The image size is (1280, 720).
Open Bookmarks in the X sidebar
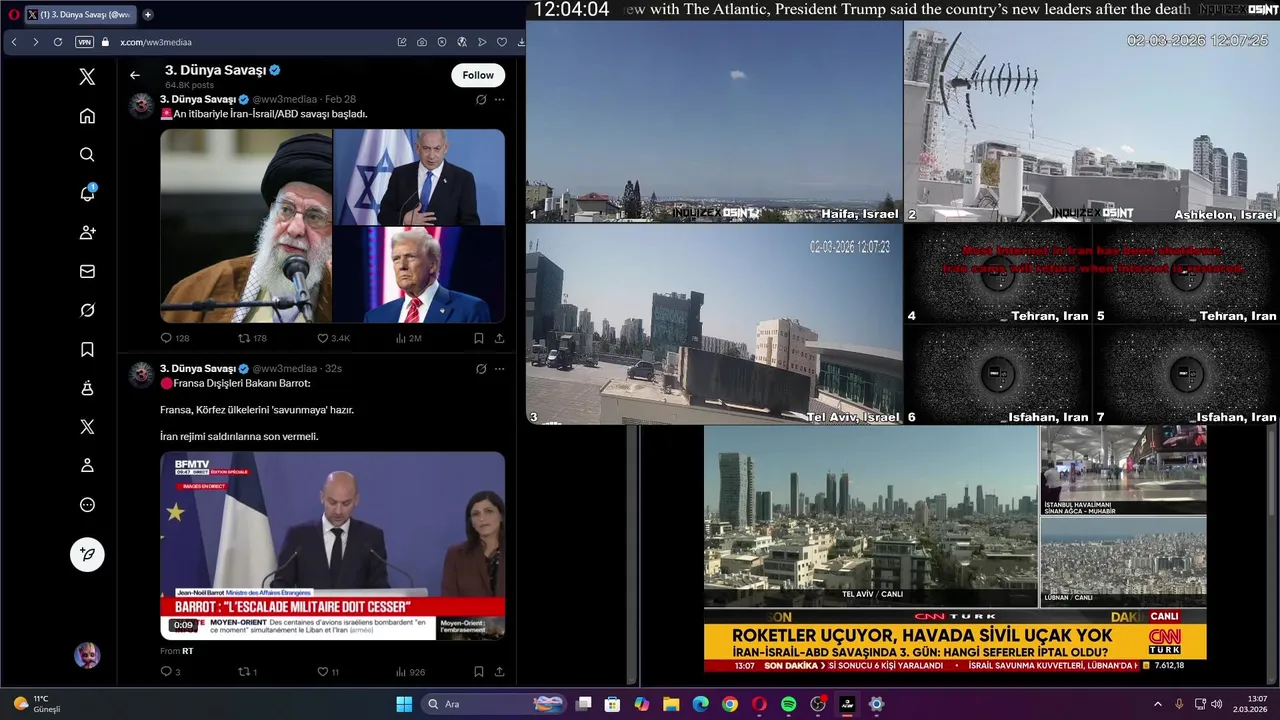pyautogui.click(x=87, y=349)
